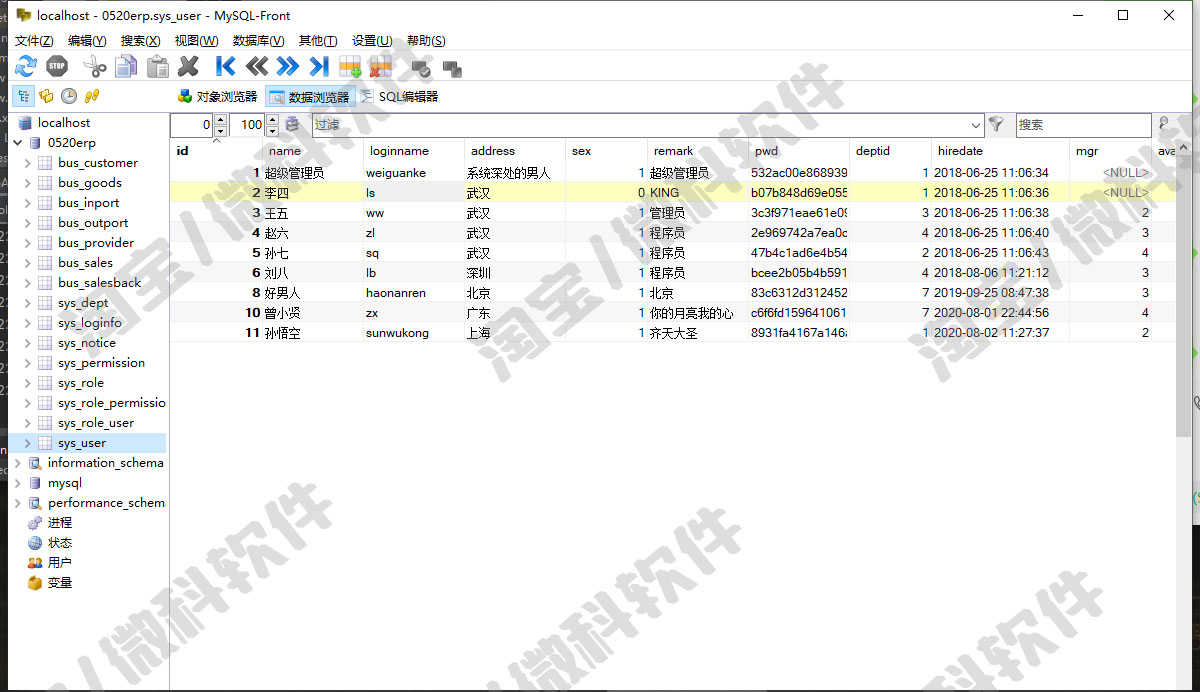Toggle the tree navigator view icon
The image size is (1200, 692).
(23, 96)
